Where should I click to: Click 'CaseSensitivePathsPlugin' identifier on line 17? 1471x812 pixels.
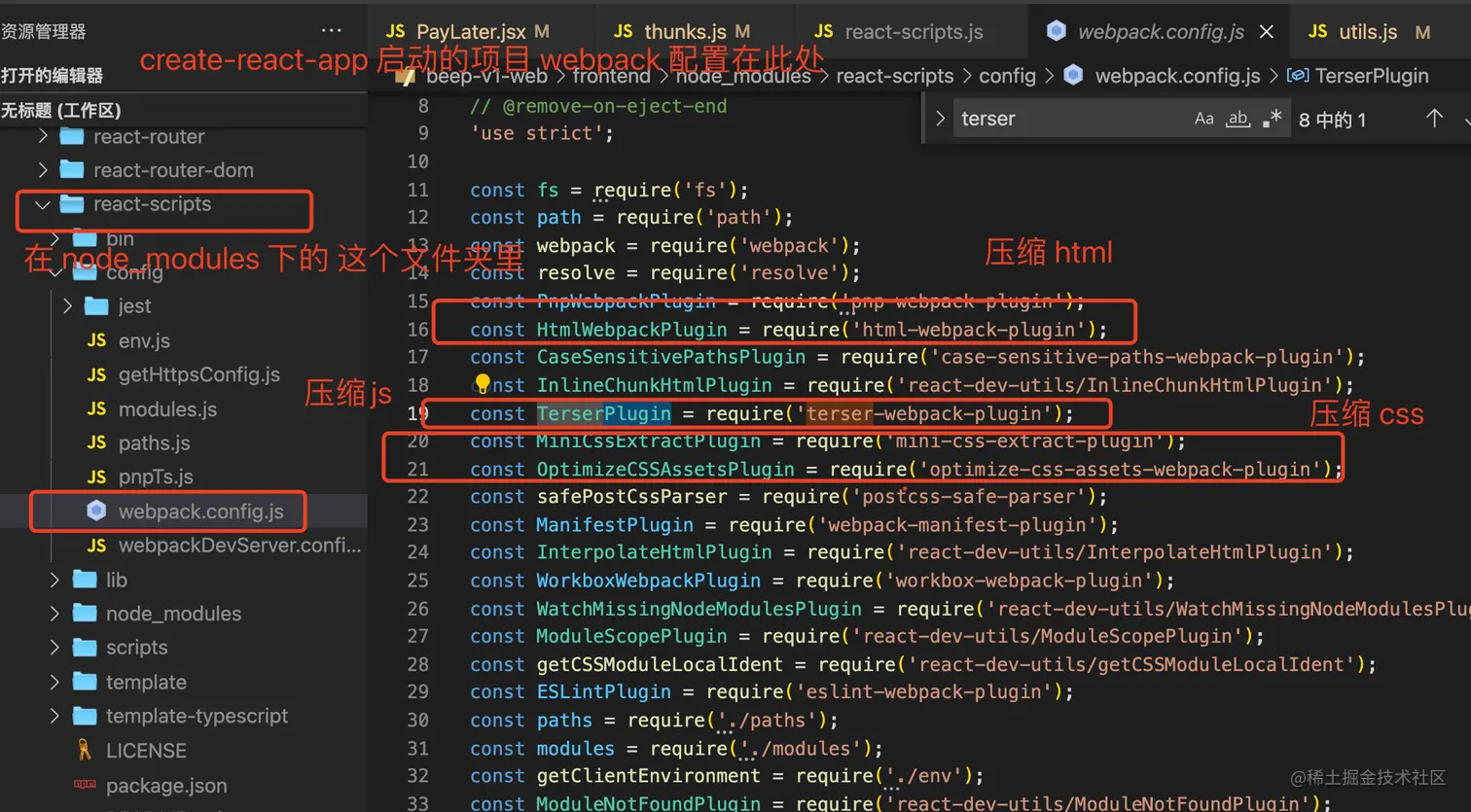(x=671, y=357)
